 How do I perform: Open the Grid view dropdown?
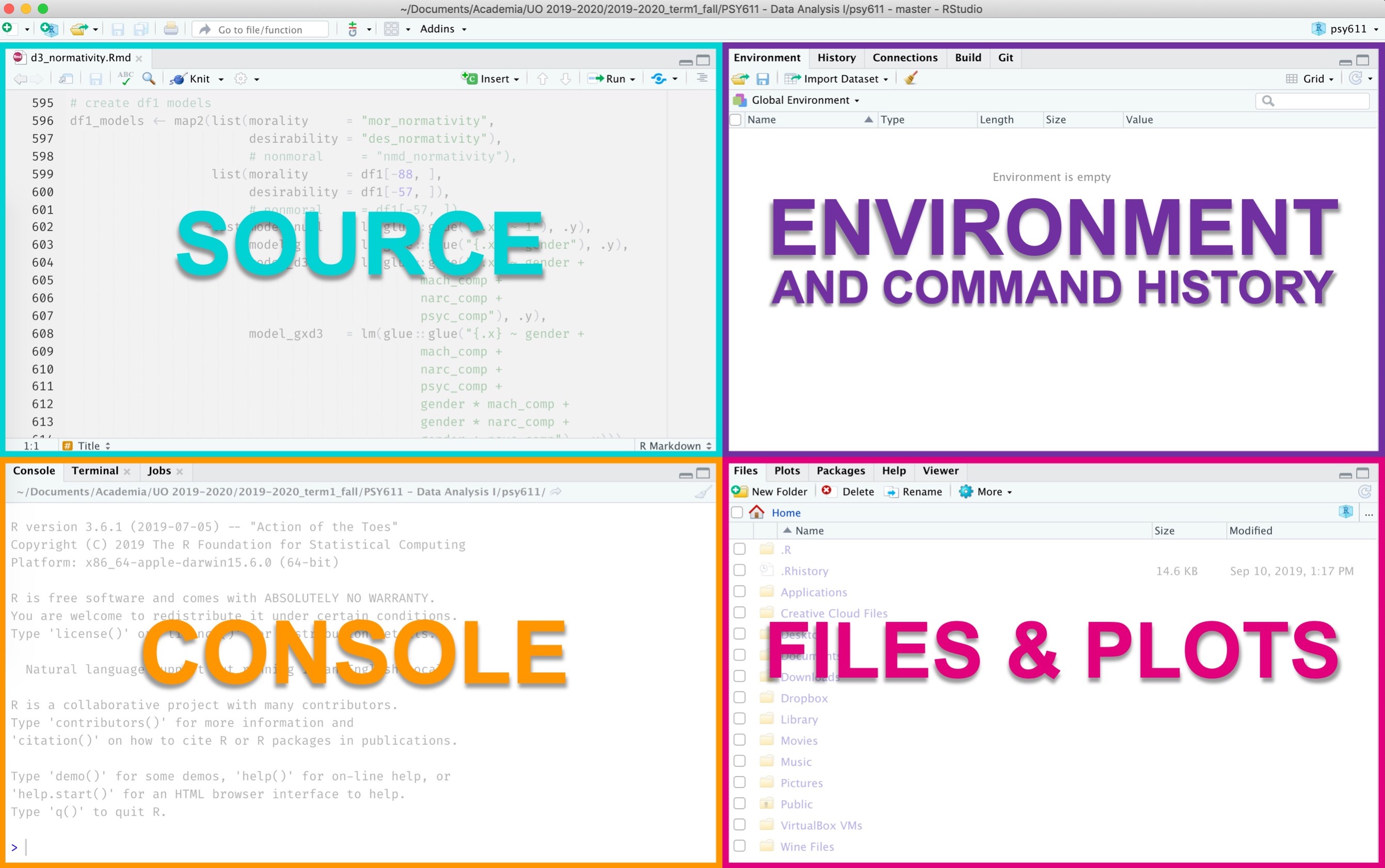1310,79
